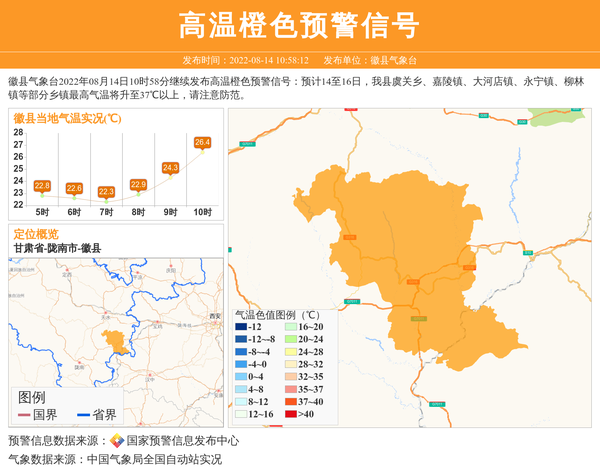The width and height of the screenshot is (600, 471).
Task: Pick the dark blue -12 color swatch
Action: coord(241,327)
